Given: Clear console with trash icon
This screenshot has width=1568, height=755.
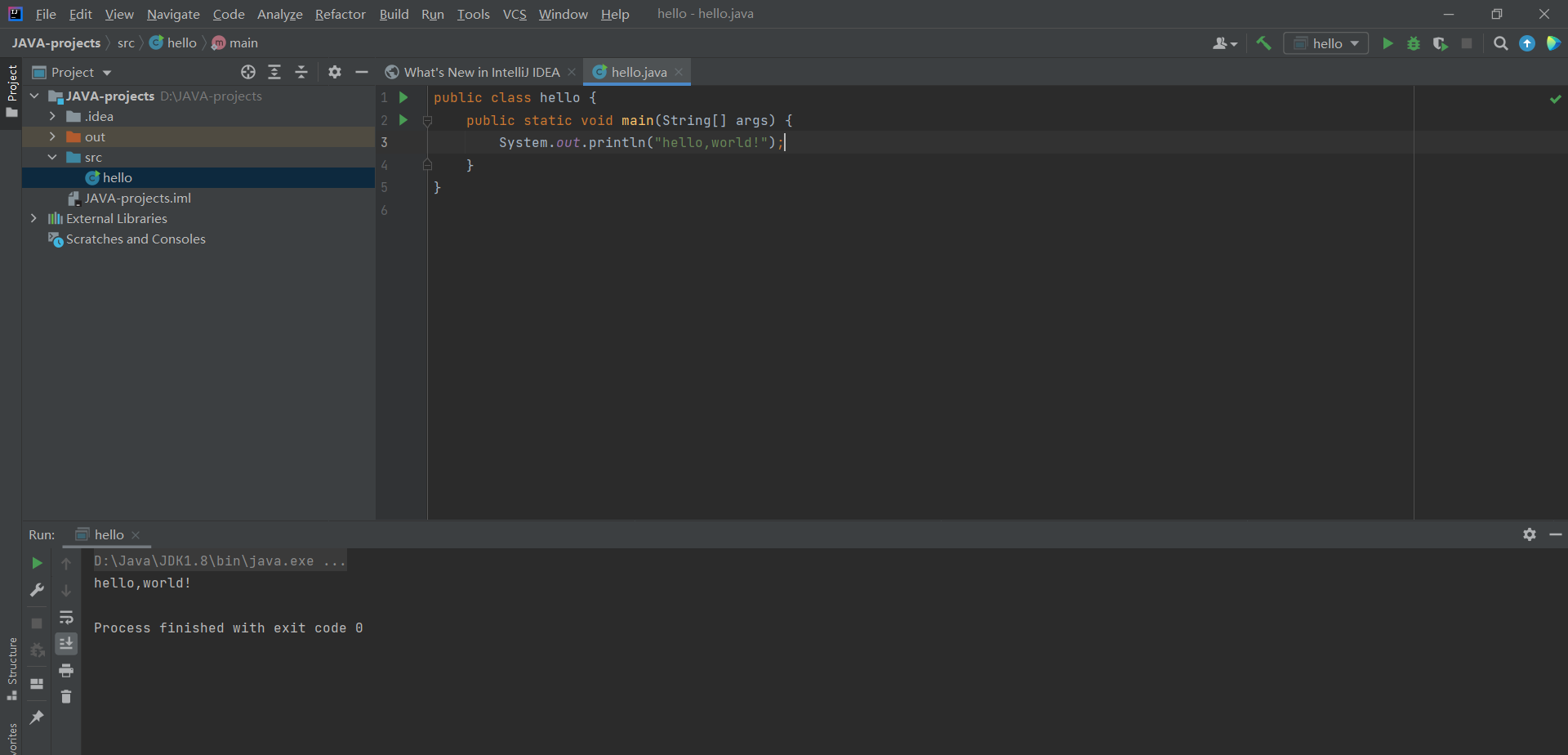Looking at the screenshot, I should pos(66,697).
